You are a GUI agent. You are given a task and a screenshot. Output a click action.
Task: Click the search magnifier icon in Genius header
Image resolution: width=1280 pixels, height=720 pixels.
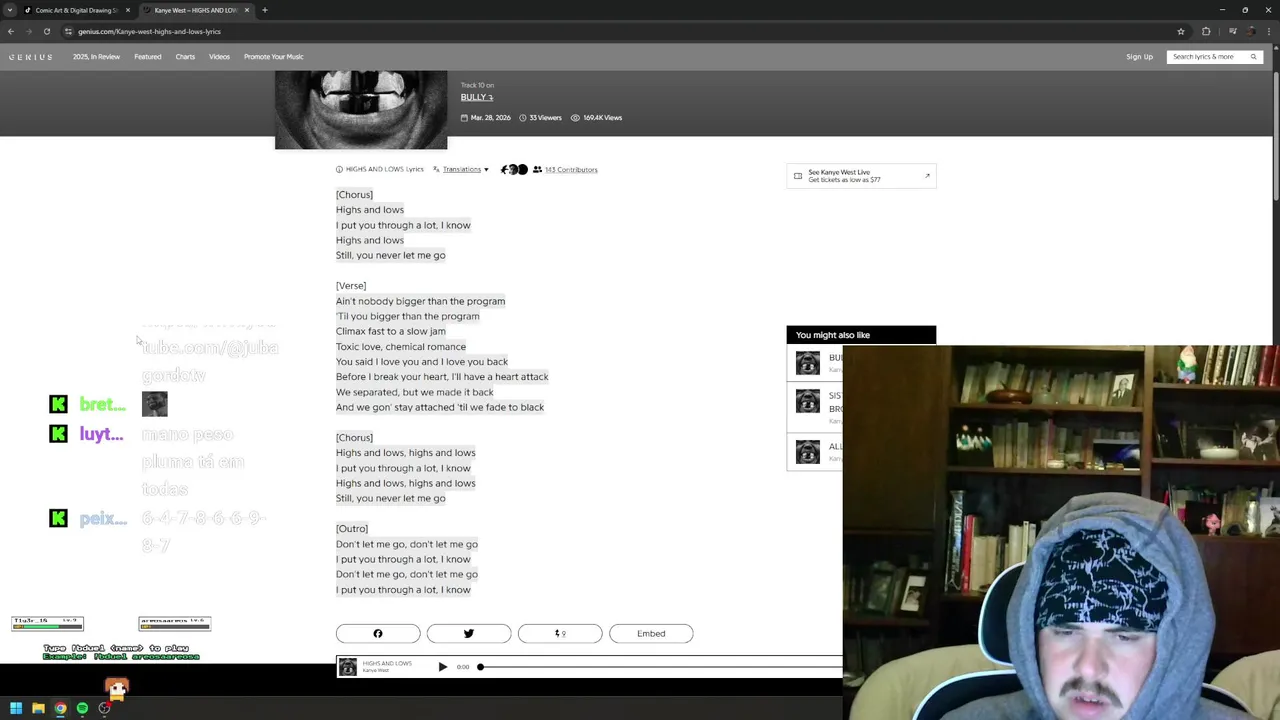(1253, 57)
